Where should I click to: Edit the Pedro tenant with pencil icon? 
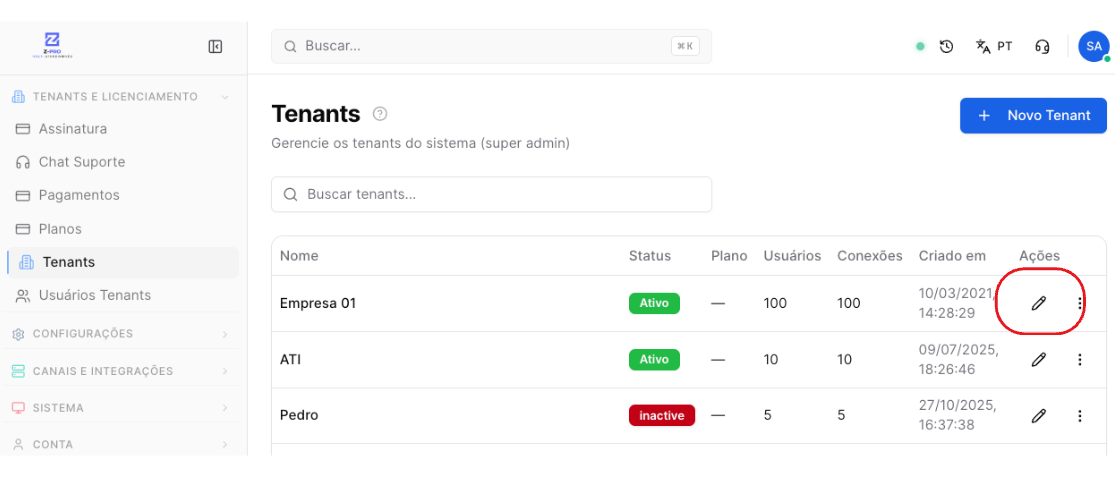1039,416
